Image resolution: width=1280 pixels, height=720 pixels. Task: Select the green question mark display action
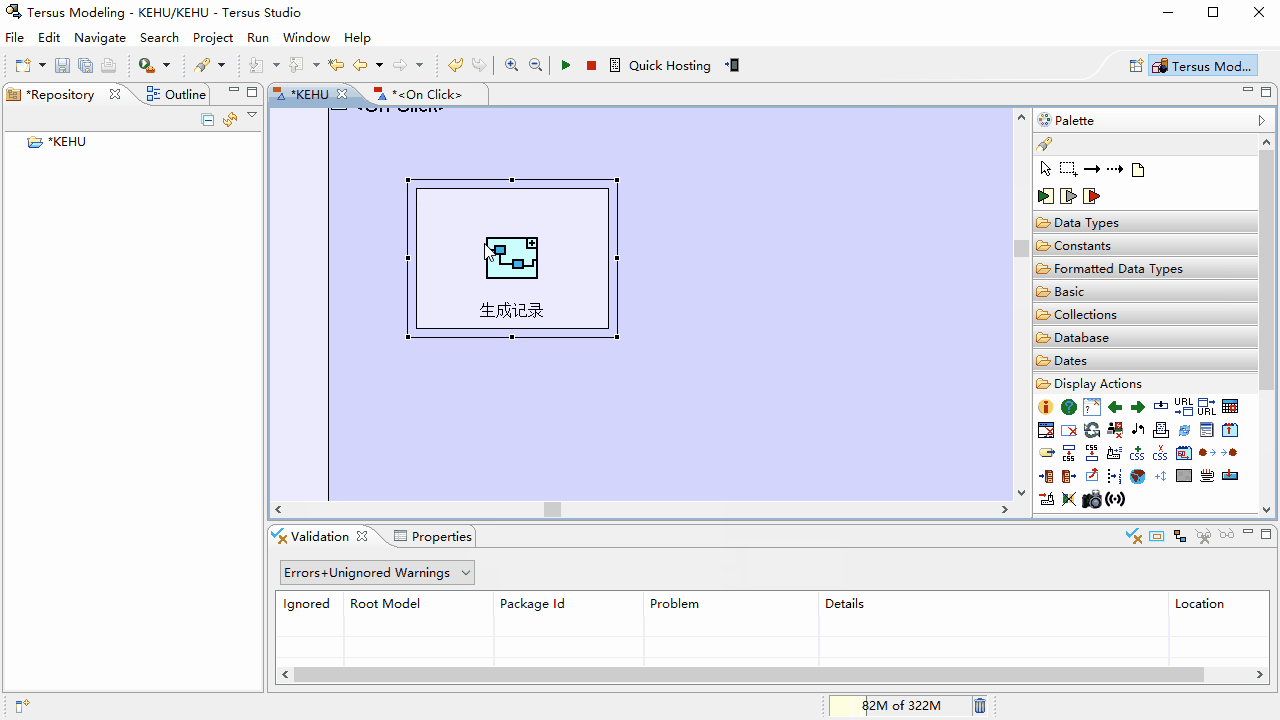pyautogui.click(x=1068, y=407)
